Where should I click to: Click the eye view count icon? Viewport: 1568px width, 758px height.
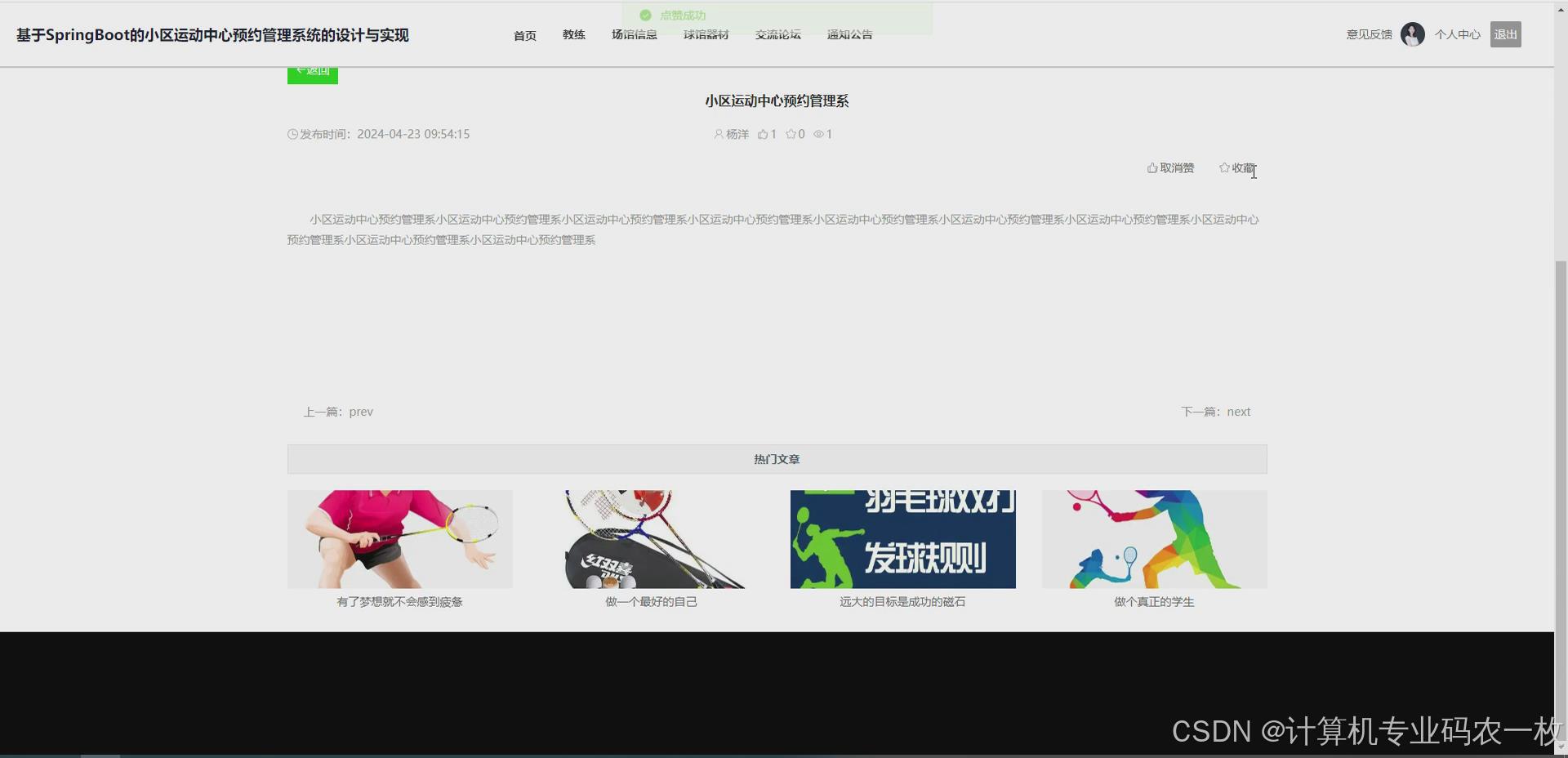point(818,134)
